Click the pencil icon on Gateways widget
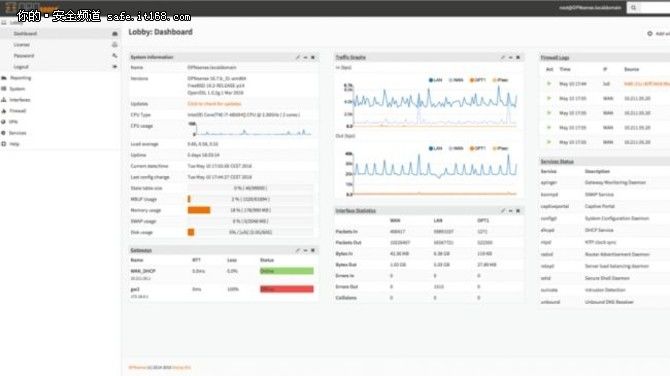This screenshot has width=670, height=376. 298,250
